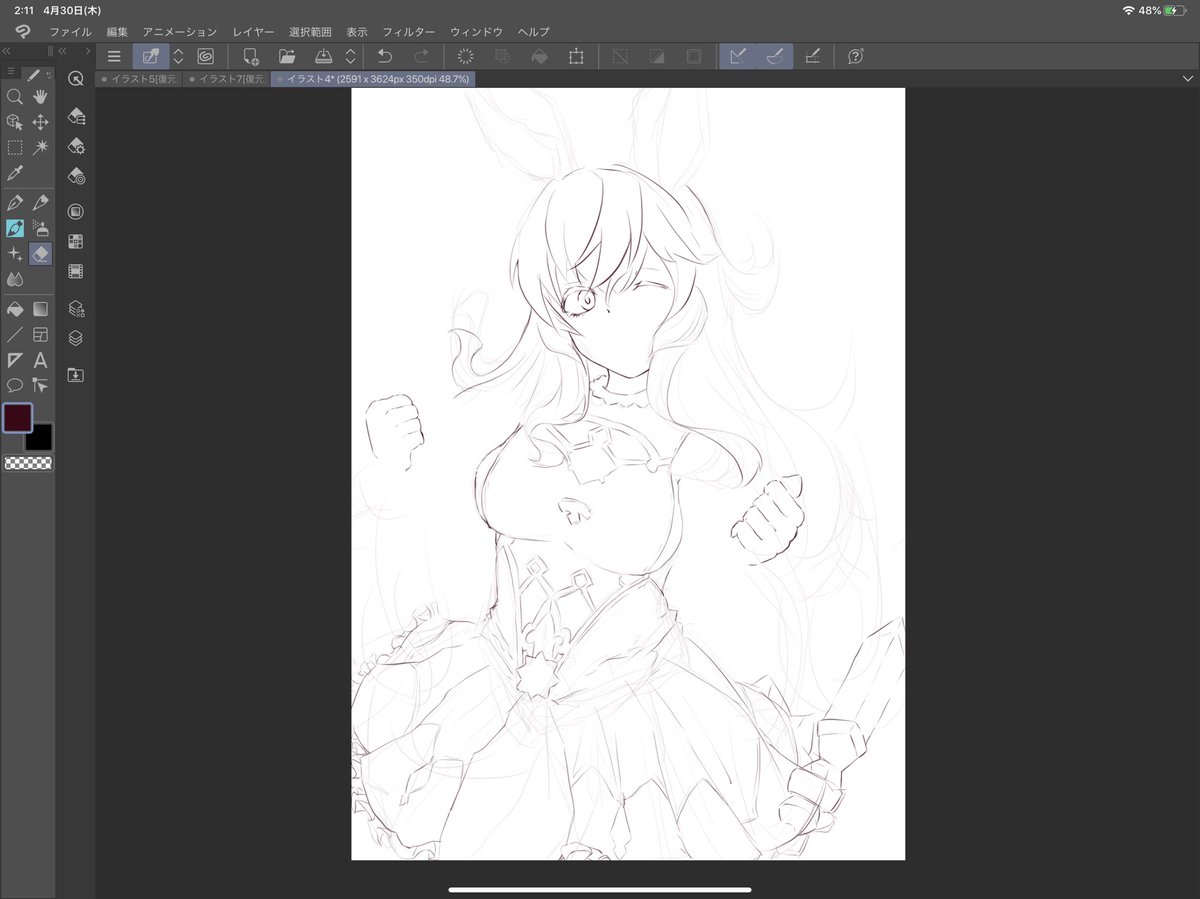The width and height of the screenshot is (1200, 899).
Task: Open the ファイル menu
Action: click(70, 31)
